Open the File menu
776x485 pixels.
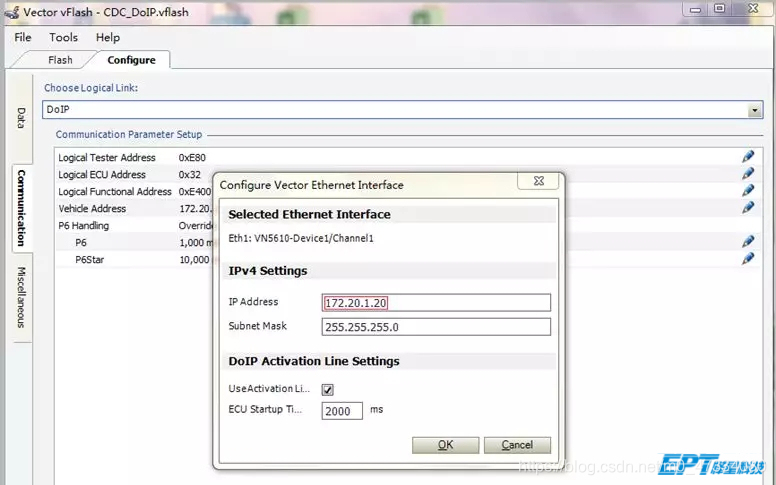[23, 38]
